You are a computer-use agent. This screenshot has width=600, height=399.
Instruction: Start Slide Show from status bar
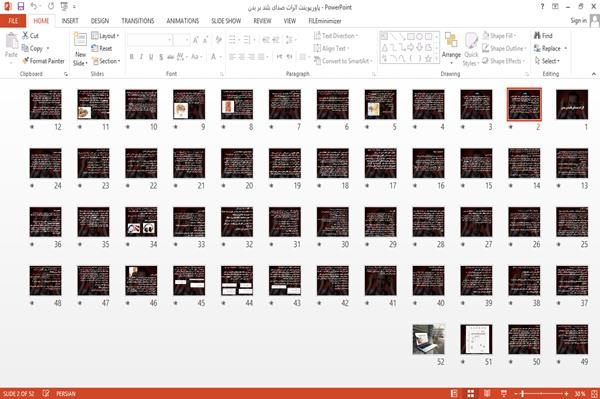pos(504,393)
